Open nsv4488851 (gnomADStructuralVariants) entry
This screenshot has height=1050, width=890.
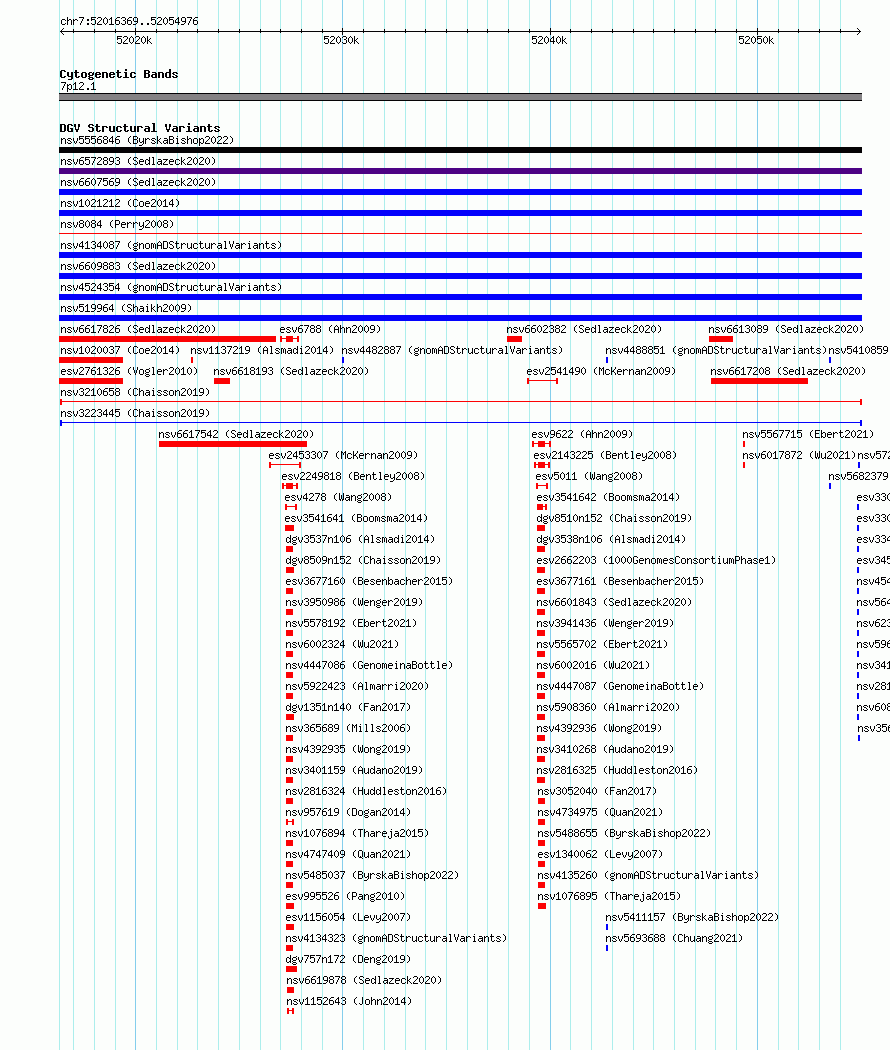click(x=716, y=350)
